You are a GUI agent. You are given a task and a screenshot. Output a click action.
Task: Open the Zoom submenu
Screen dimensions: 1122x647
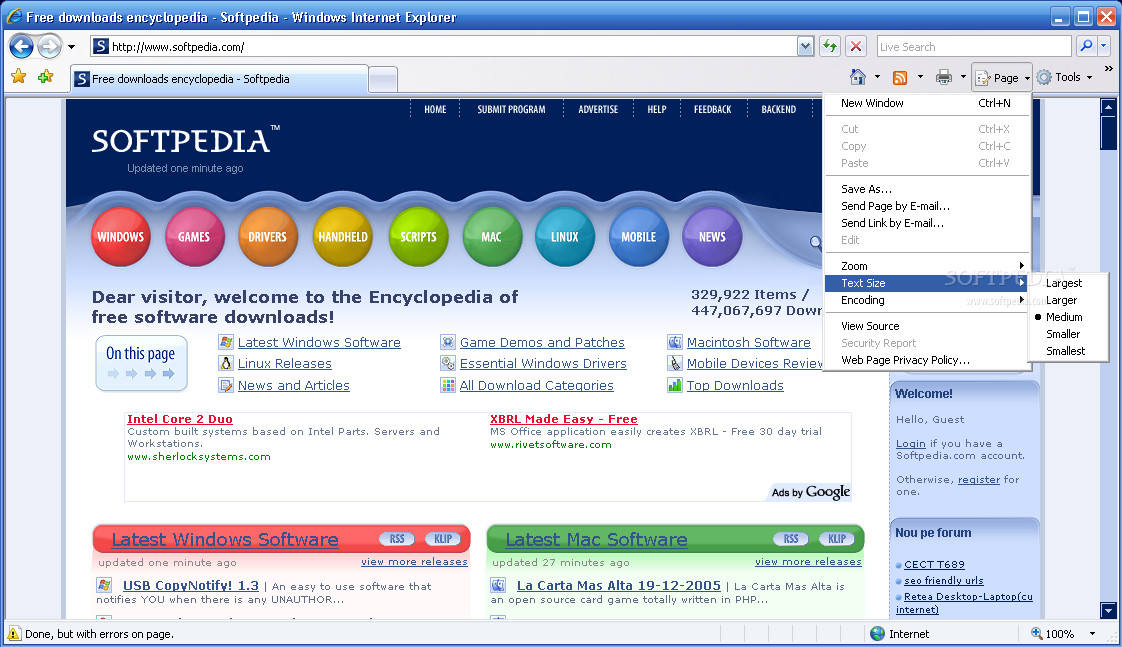pos(927,266)
